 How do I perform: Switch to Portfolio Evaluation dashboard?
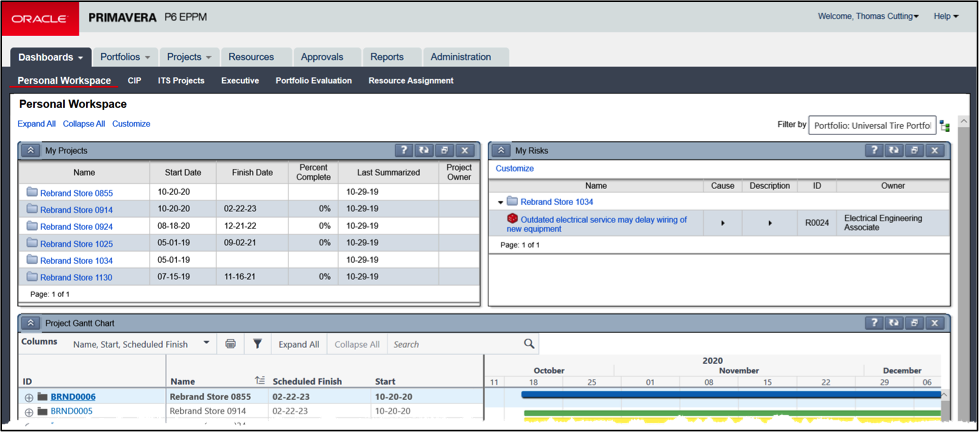pyautogui.click(x=313, y=81)
